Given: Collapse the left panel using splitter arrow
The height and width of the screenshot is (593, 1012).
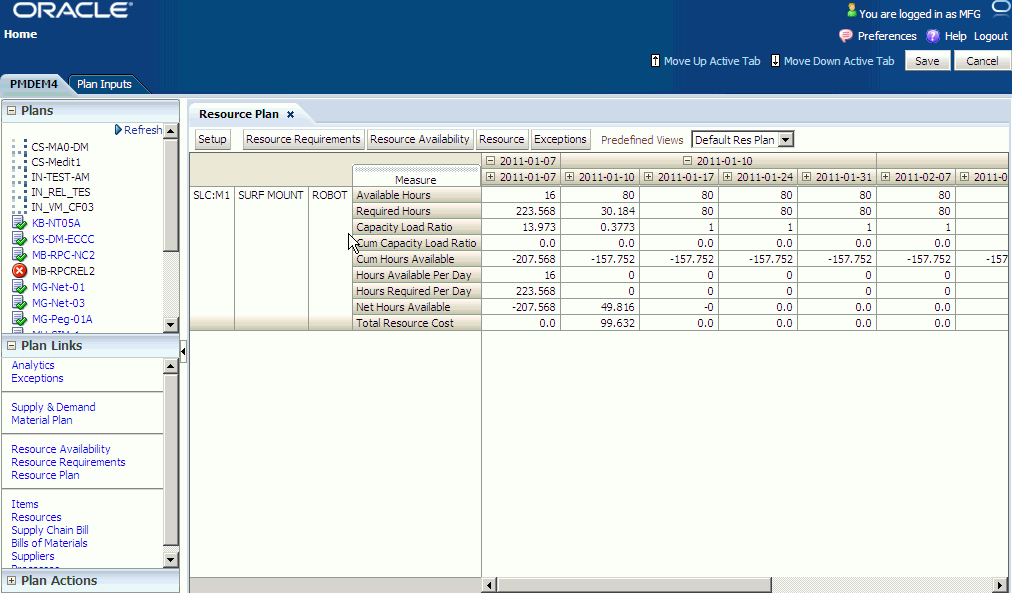Looking at the screenshot, I should pyautogui.click(x=183, y=352).
